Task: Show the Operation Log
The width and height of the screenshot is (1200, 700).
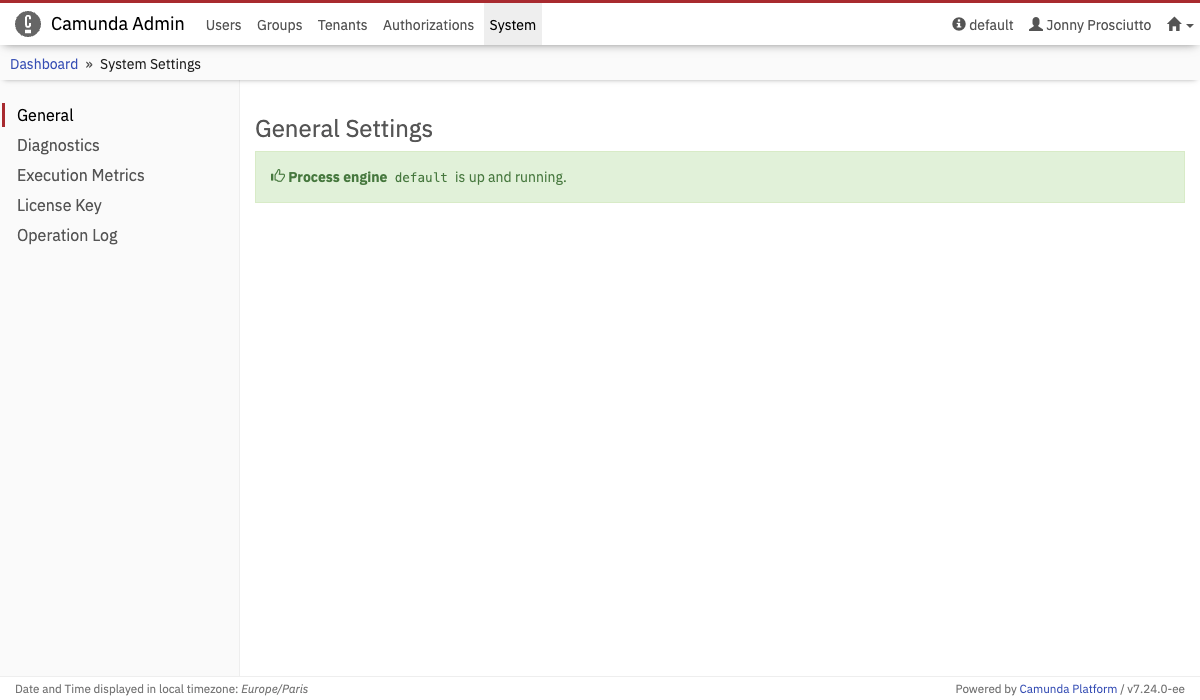Action: [67, 235]
